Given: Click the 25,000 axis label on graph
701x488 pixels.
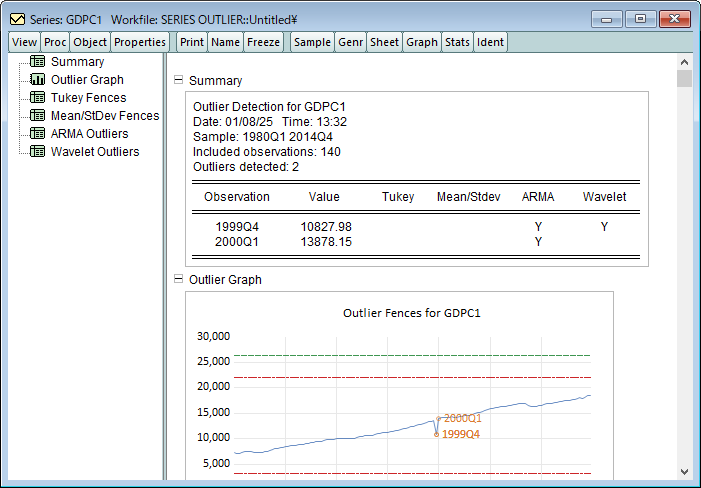Looking at the screenshot, I should (213, 361).
